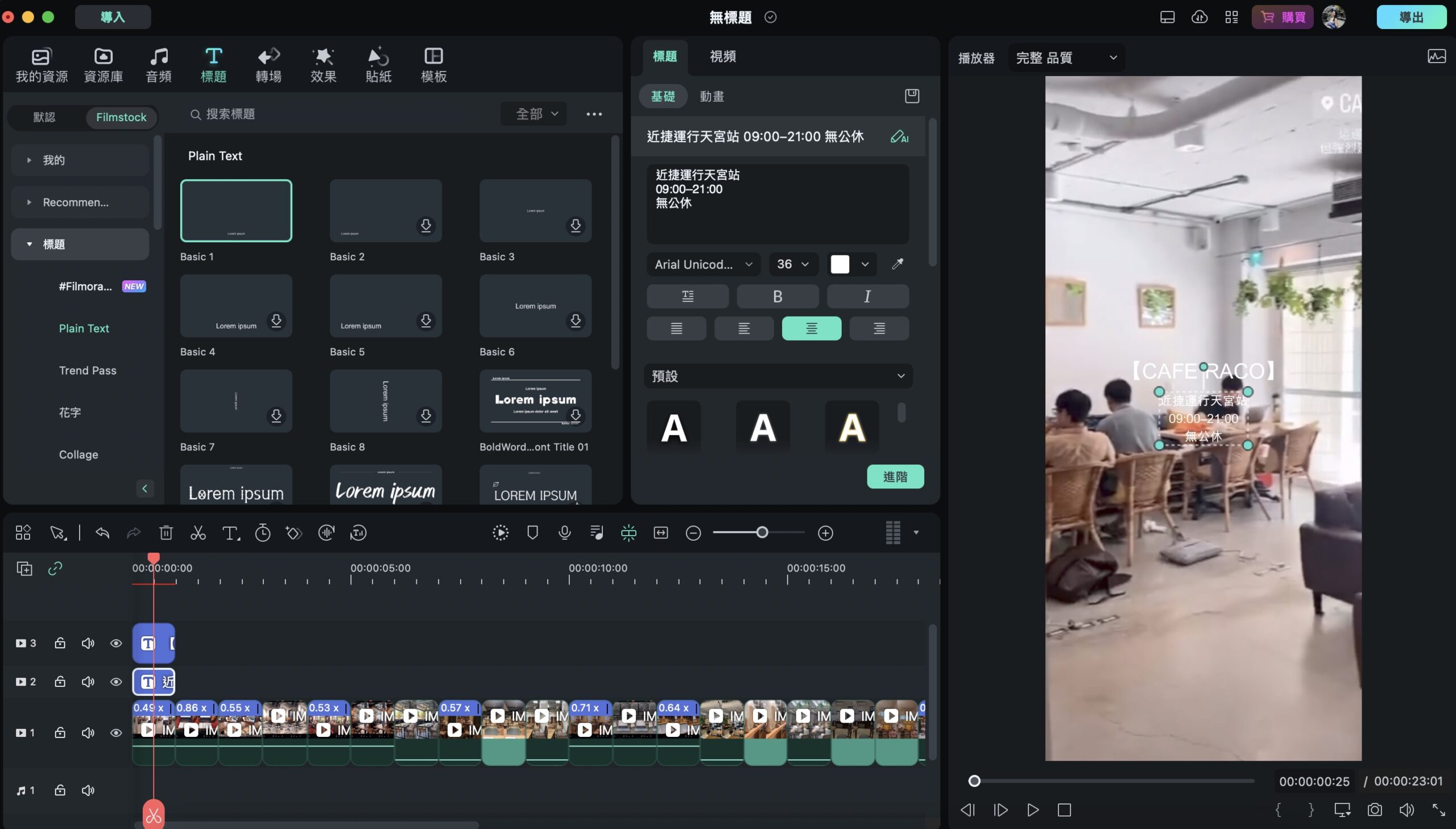Viewport: 1456px width, 829px height.
Task: Open the AI text editing pencil icon
Action: pos(899,136)
